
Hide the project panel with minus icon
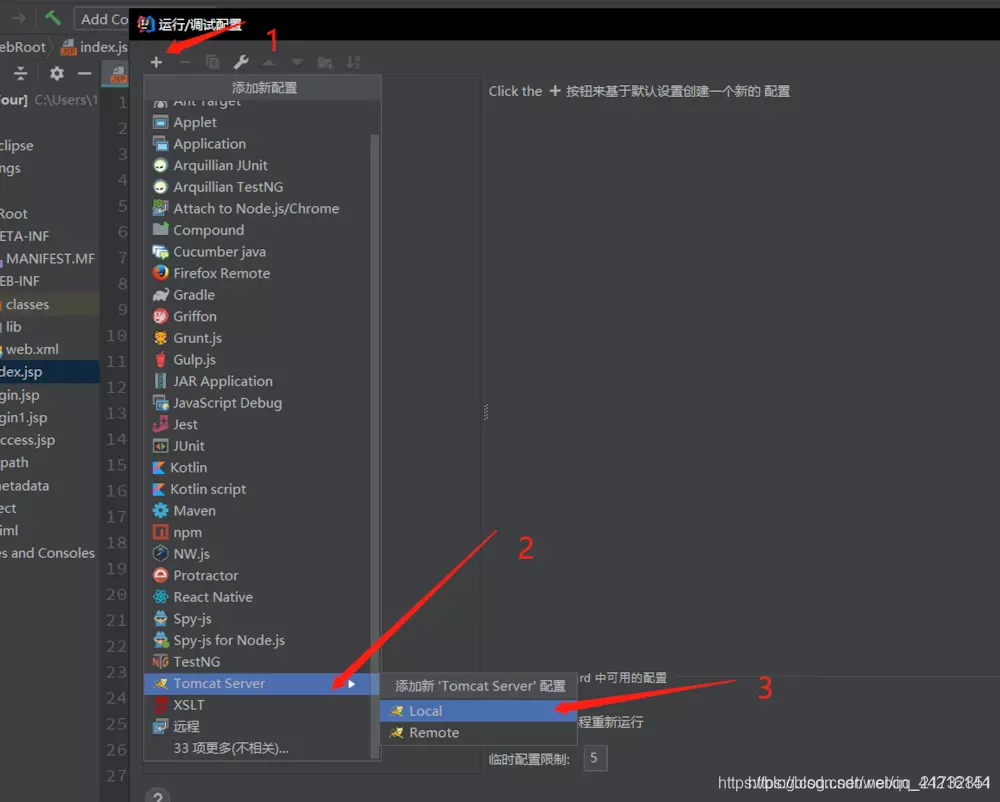pos(84,74)
